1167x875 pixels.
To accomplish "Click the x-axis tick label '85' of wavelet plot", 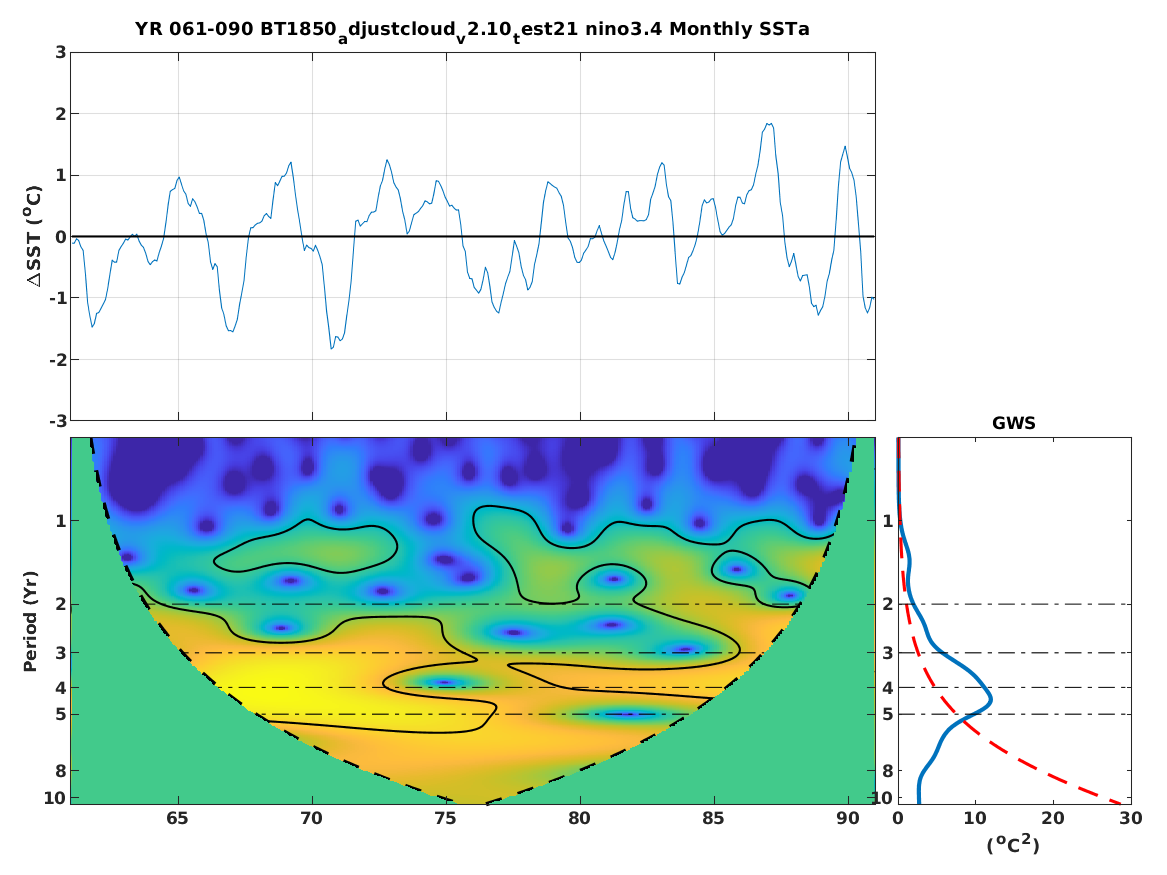I will tap(713, 818).
